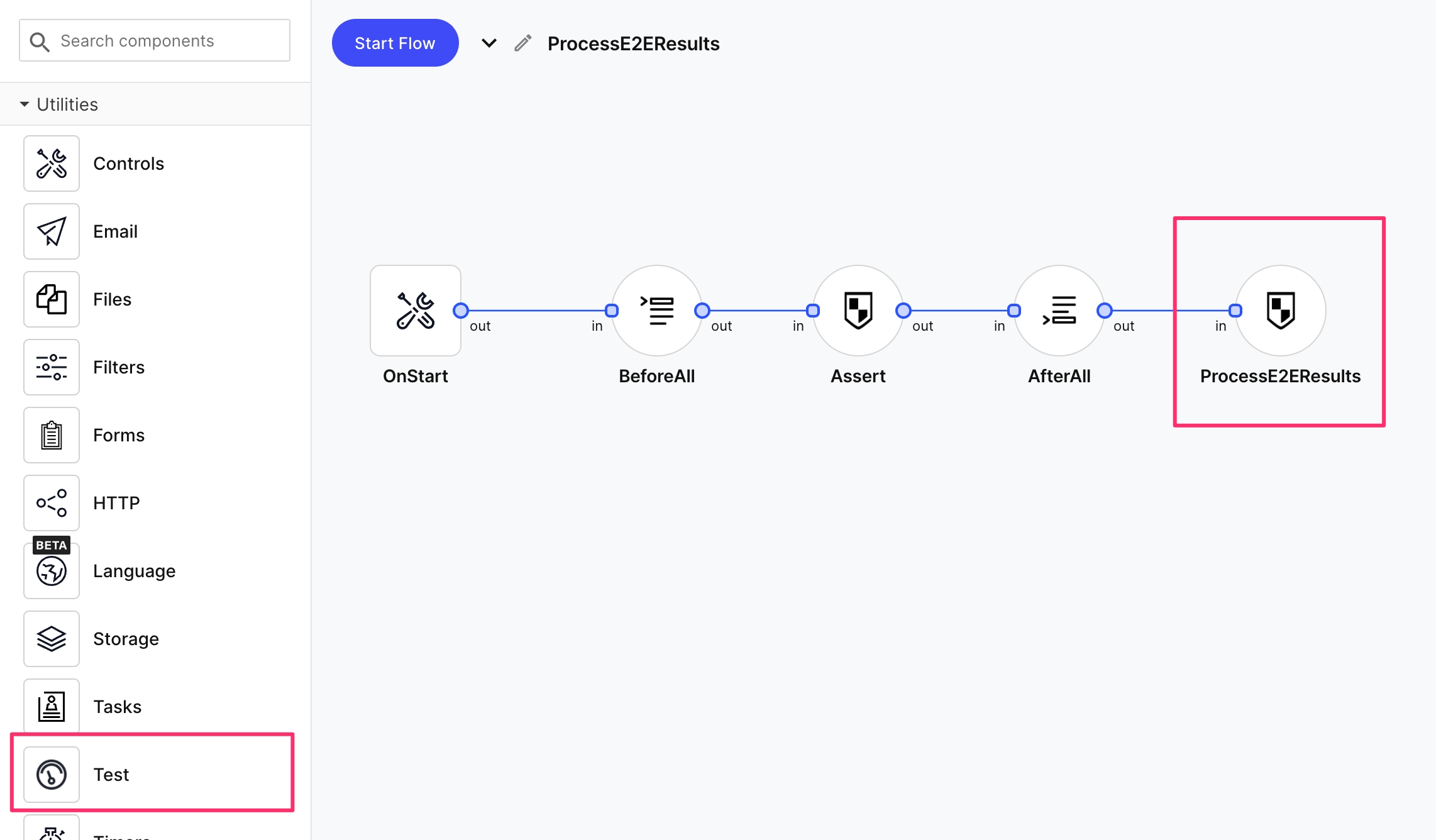This screenshot has width=1436, height=840.
Task: Click the Forms clipboard icon
Action: coord(52,435)
